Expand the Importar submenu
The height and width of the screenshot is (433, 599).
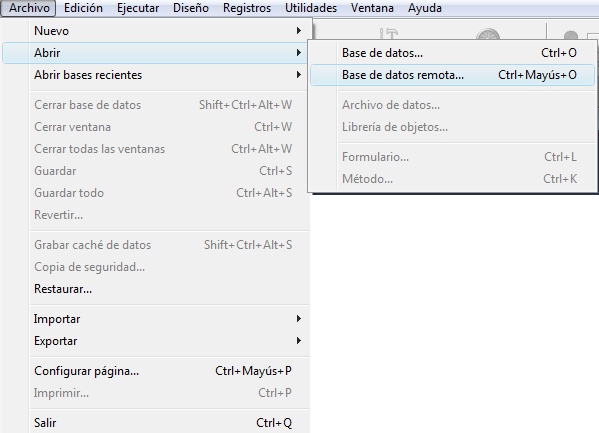pos(156,319)
